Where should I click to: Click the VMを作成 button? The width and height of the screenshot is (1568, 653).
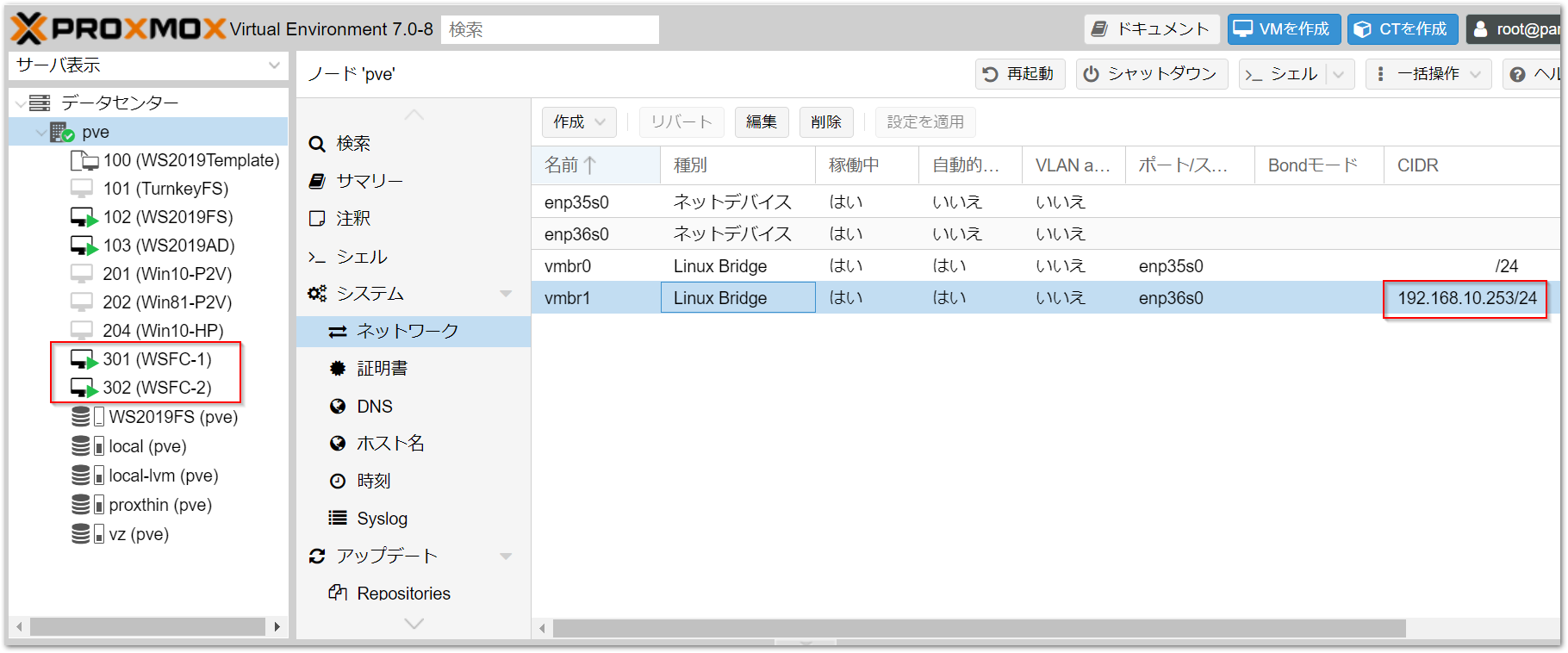tap(1284, 29)
